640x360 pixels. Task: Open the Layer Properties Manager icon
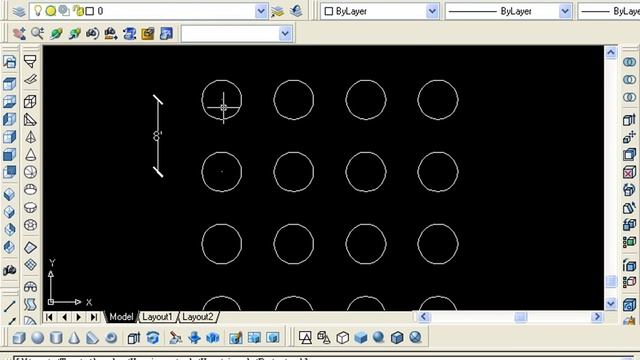point(19,11)
